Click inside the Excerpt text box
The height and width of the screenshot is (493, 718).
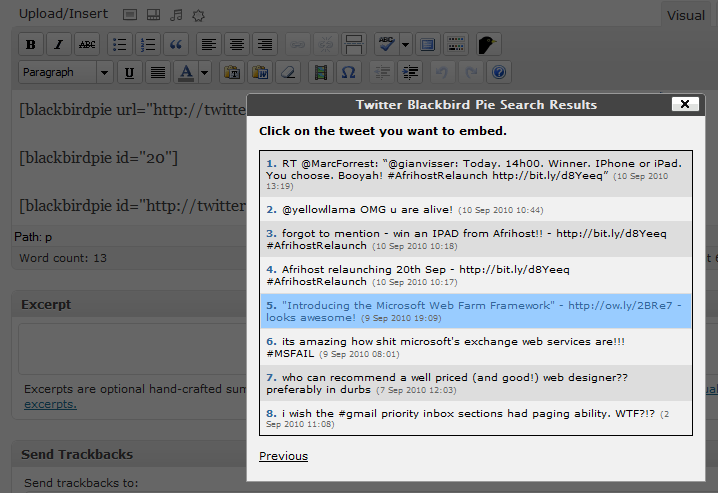click(133, 349)
